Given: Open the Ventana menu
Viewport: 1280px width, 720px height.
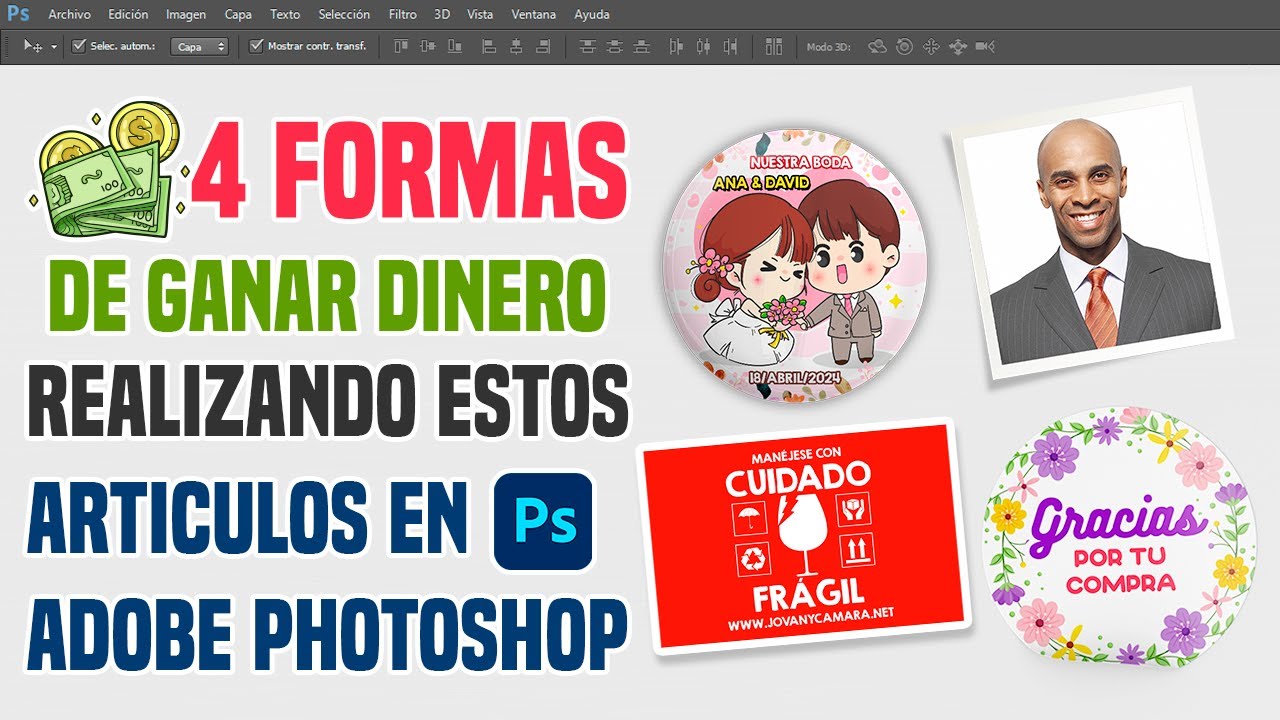Looking at the screenshot, I should 534,15.
